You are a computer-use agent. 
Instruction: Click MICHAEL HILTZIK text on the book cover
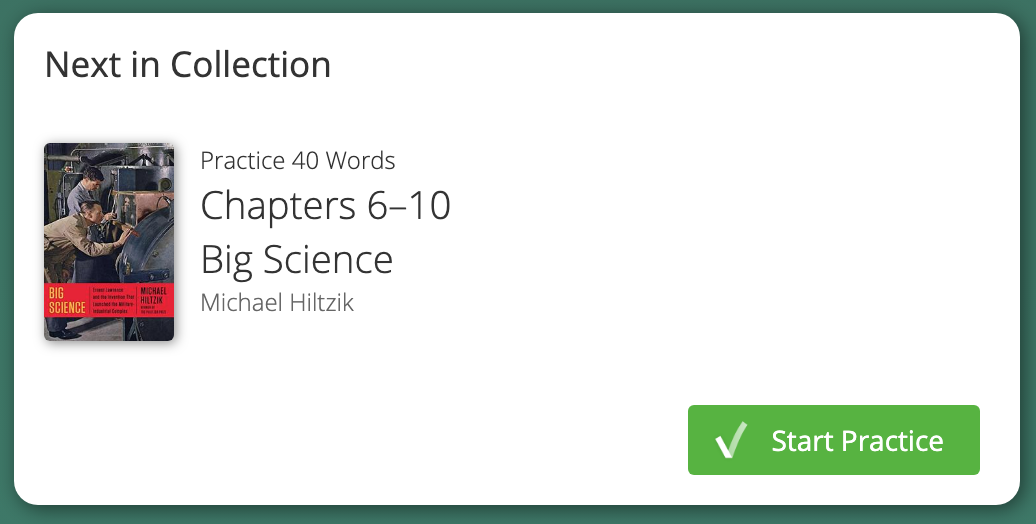pos(154,294)
